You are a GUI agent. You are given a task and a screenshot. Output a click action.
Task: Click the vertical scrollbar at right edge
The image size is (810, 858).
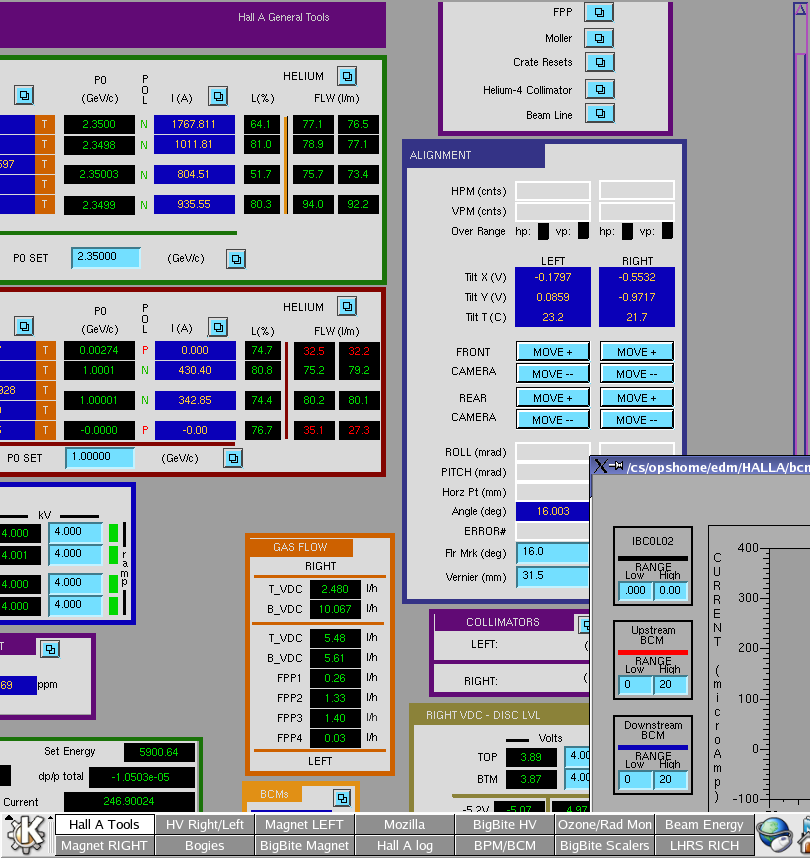[x=800, y=230]
